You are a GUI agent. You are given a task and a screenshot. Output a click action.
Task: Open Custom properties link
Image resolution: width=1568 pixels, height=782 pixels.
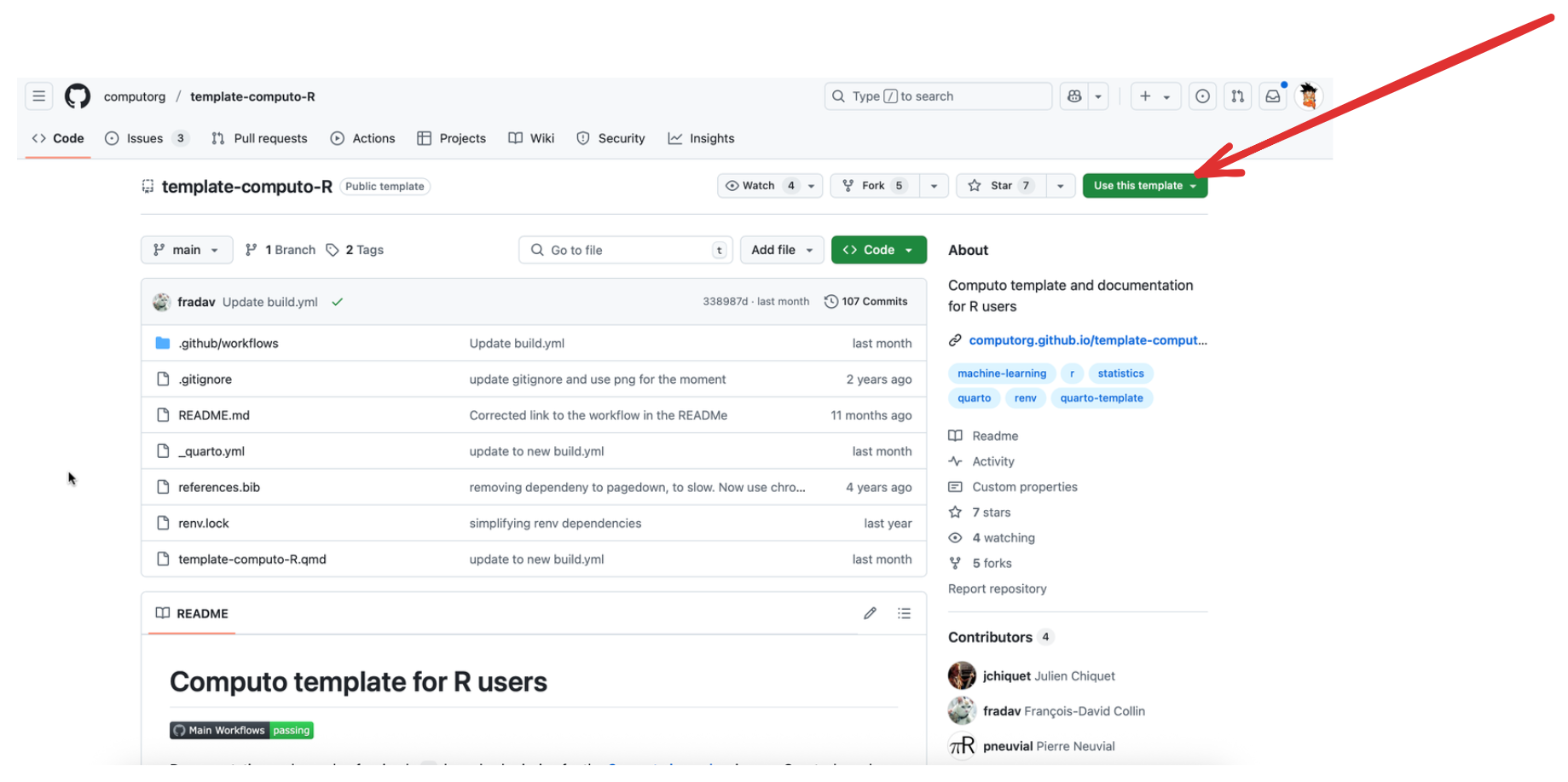pos(1013,487)
